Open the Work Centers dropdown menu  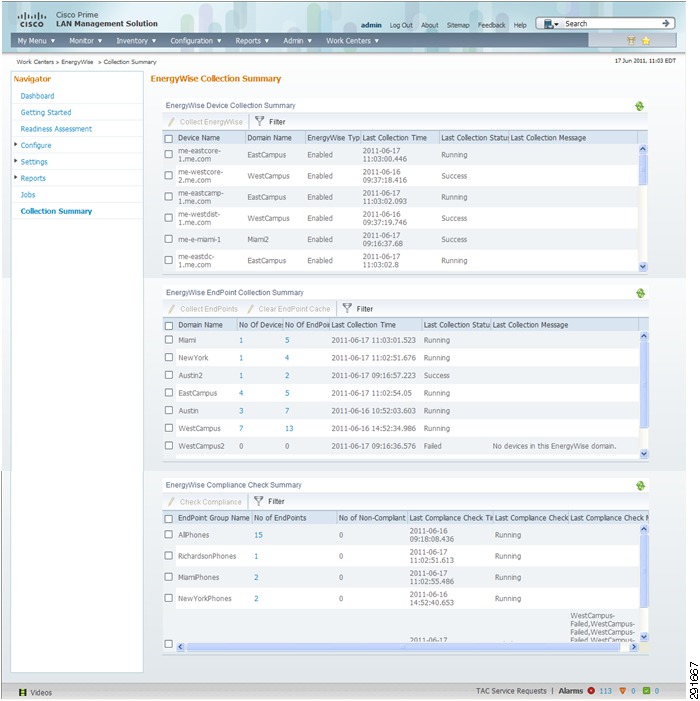click(x=352, y=41)
